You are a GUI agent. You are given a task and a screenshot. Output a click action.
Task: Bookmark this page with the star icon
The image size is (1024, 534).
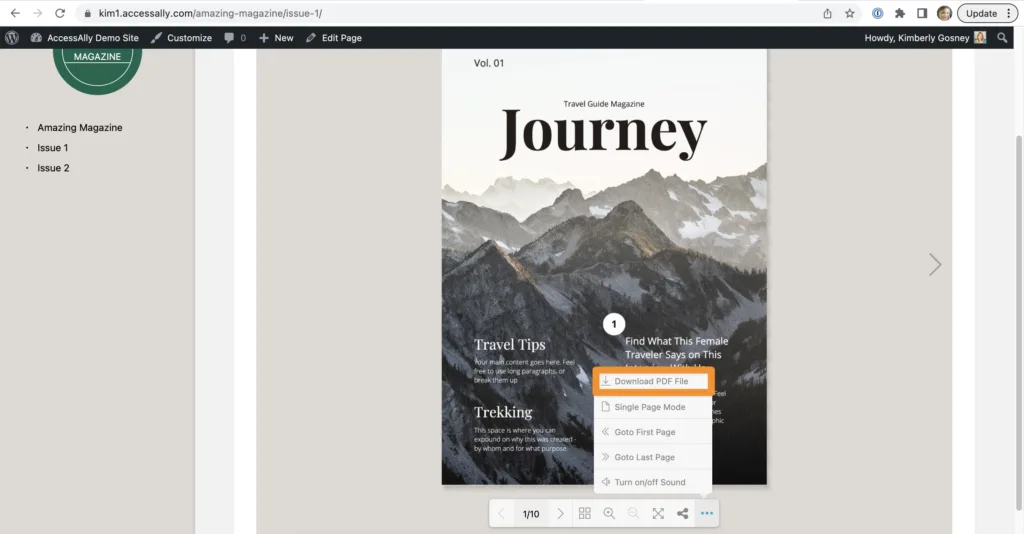pyautogui.click(x=850, y=13)
